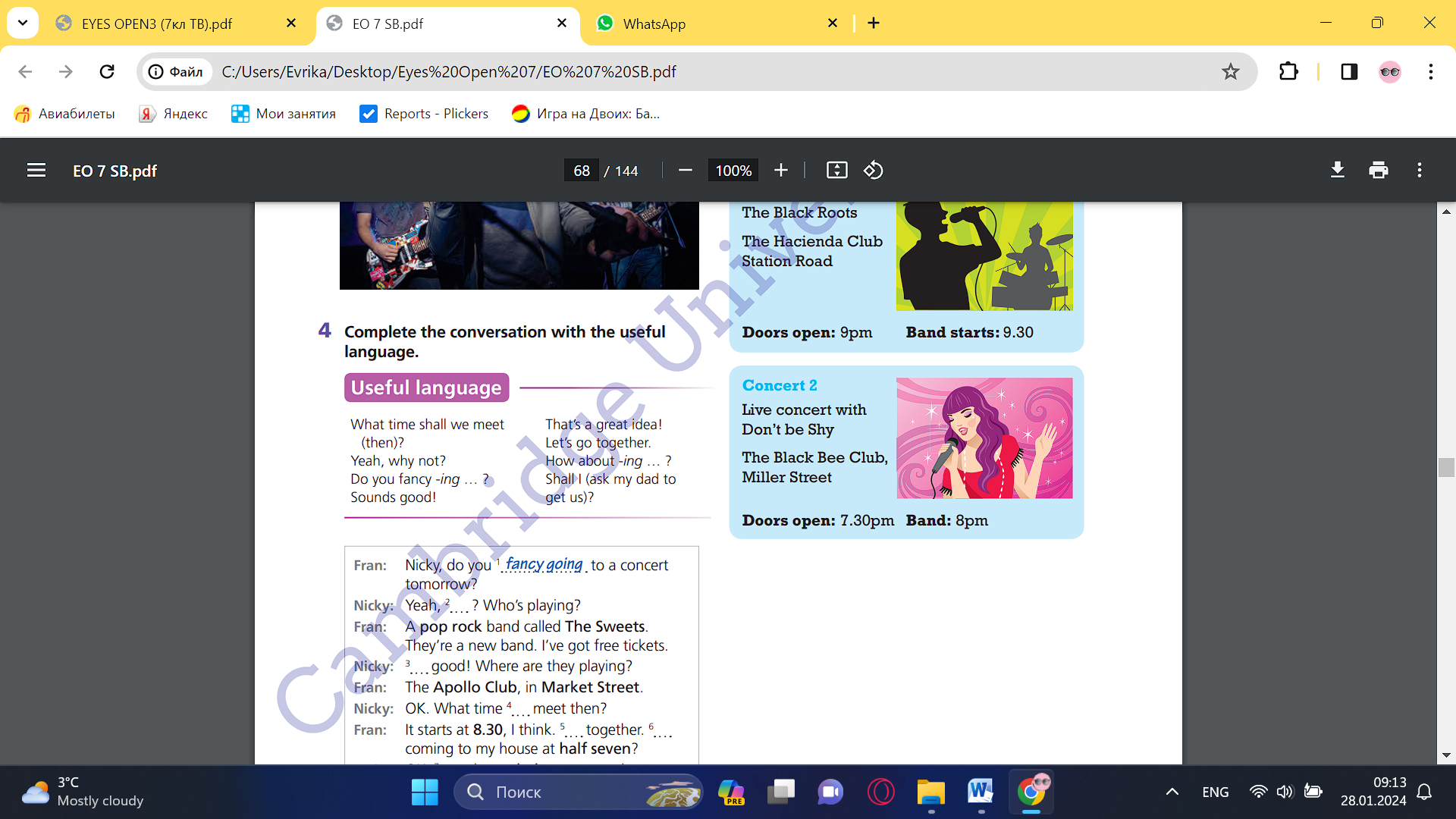Zoom out of the PDF
The image size is (1456, 819).
point(686,171)
